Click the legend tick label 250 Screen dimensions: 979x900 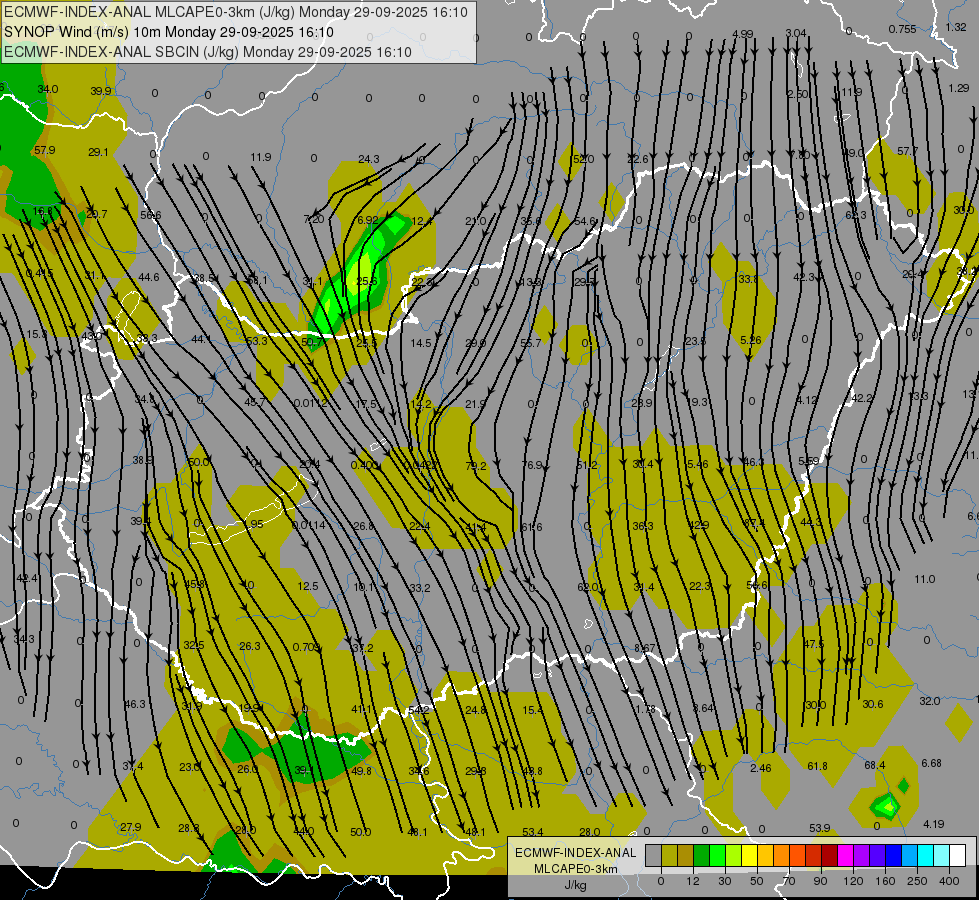coord(917,881)
